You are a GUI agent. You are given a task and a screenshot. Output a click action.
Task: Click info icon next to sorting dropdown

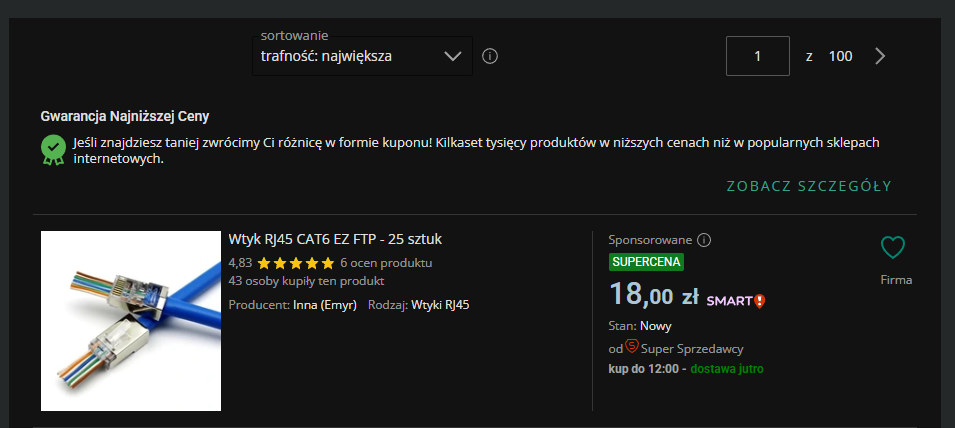click(x=490, y=56)
